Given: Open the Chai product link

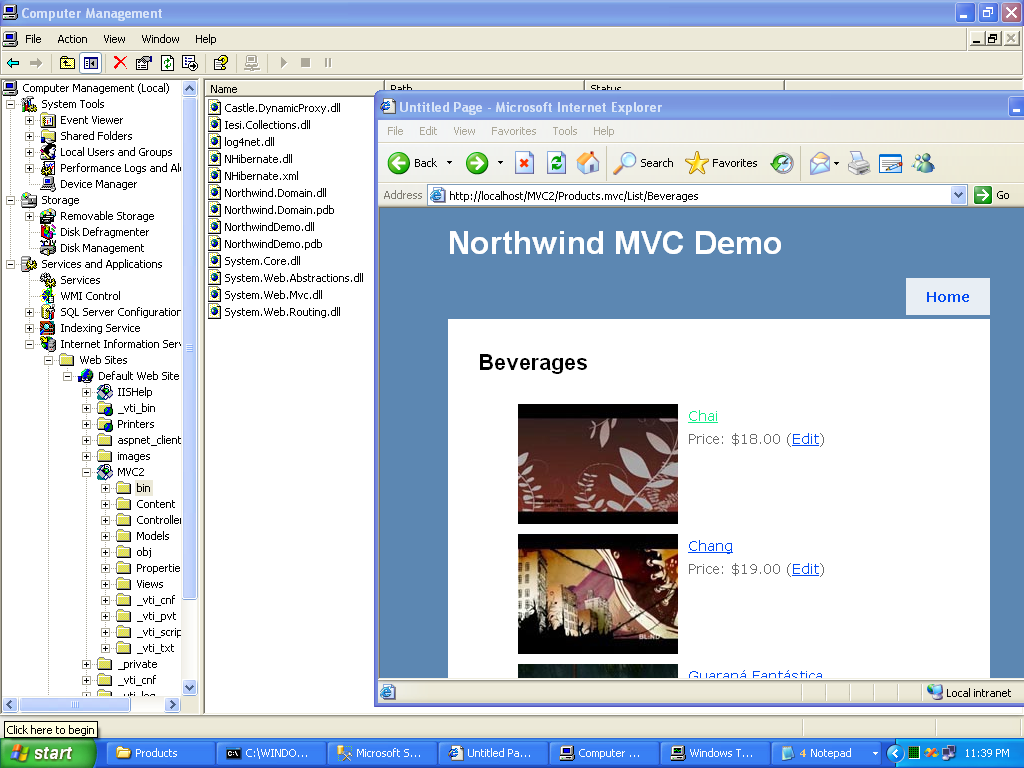Looking at the screenshot, I should [703, 416].
